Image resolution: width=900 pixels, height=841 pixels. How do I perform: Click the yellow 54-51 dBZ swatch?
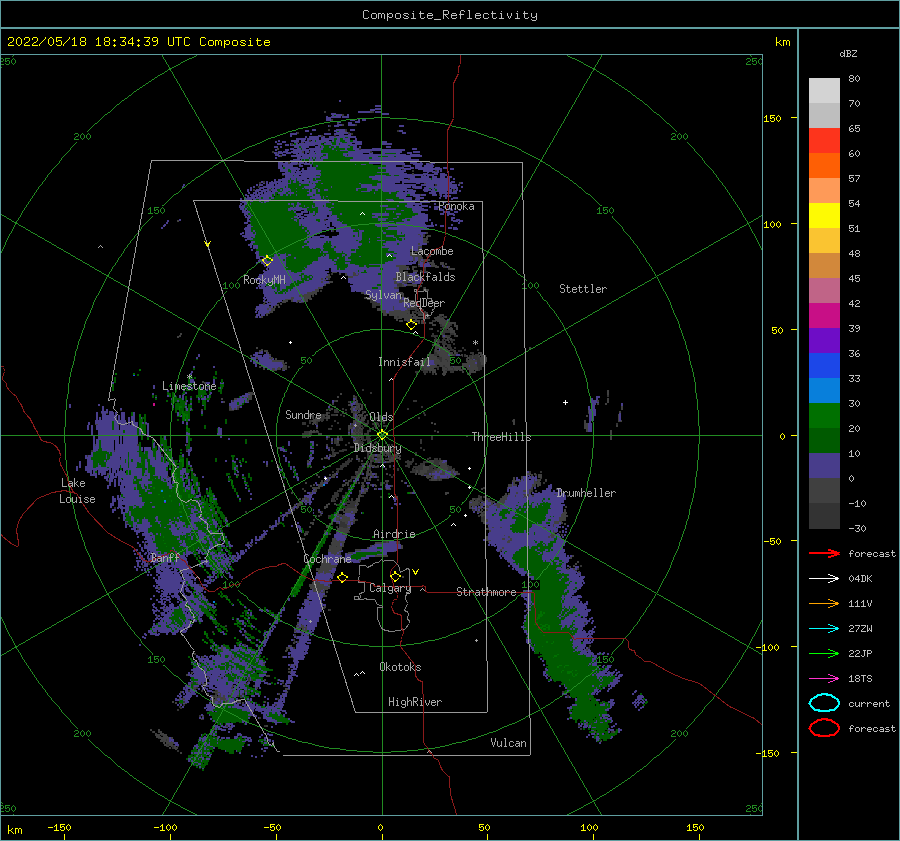point(824,216)
